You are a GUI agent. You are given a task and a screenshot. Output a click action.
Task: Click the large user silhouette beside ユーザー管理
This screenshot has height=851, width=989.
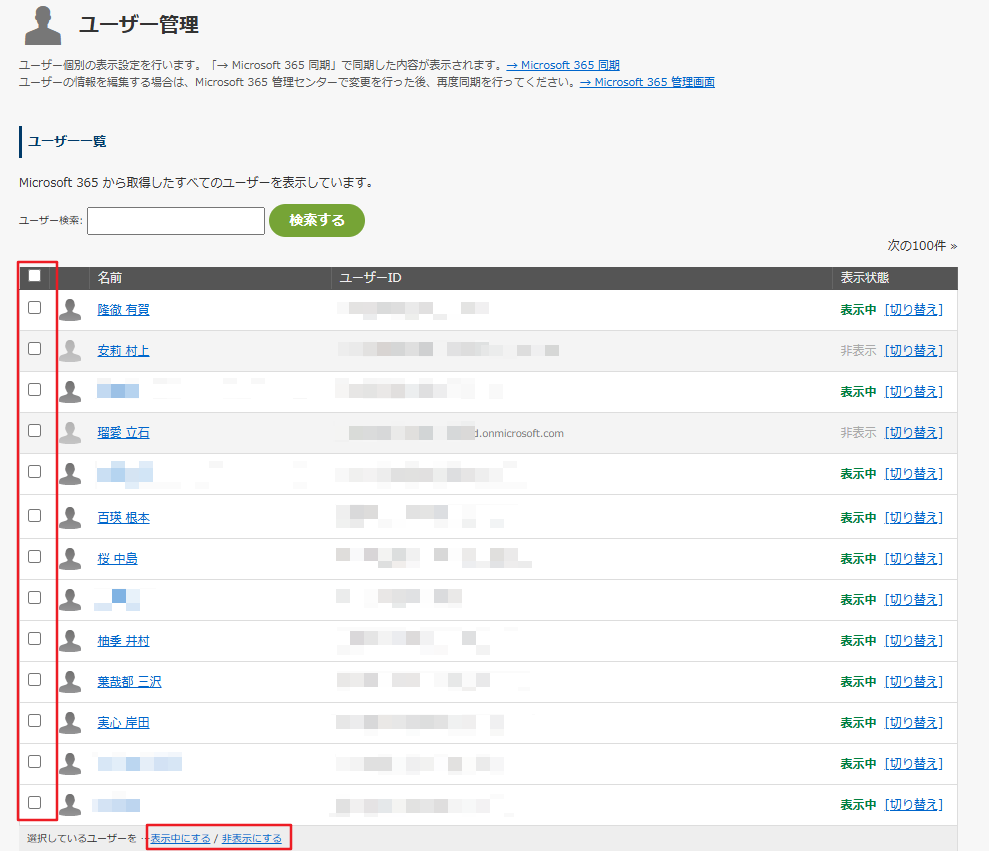point(43,26)
